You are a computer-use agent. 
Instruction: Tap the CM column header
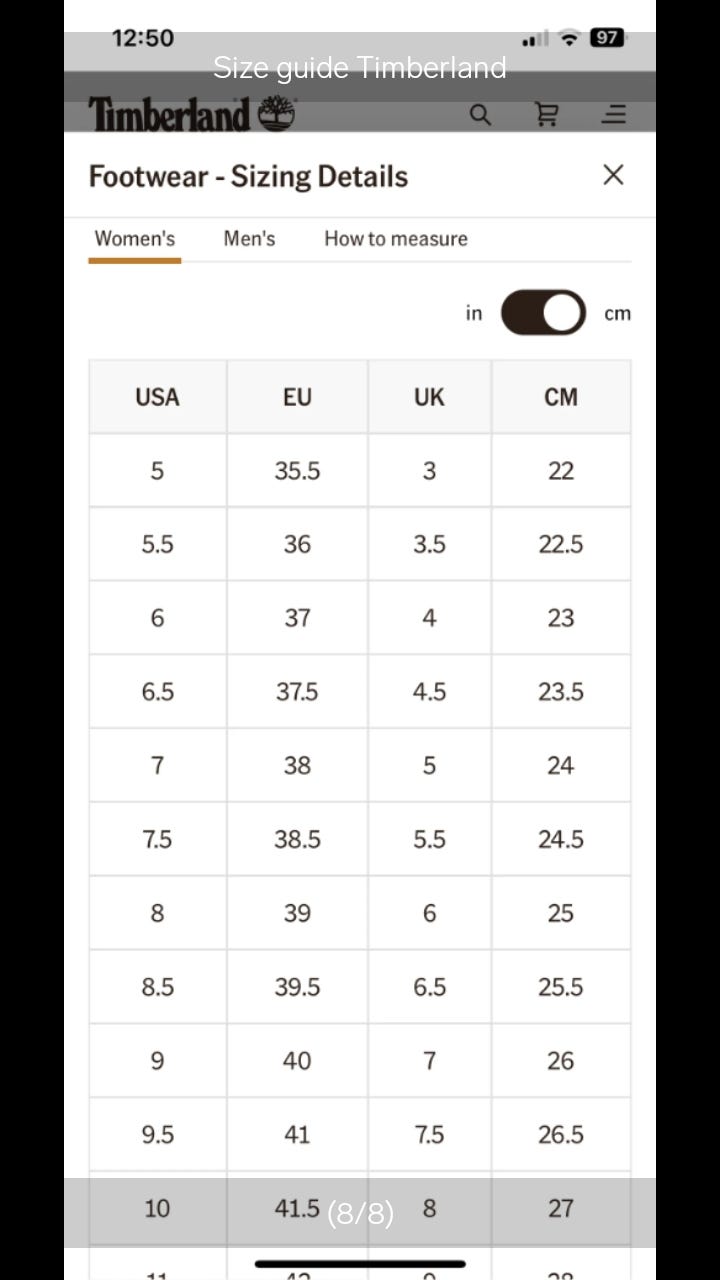click(x=561, y=397)
